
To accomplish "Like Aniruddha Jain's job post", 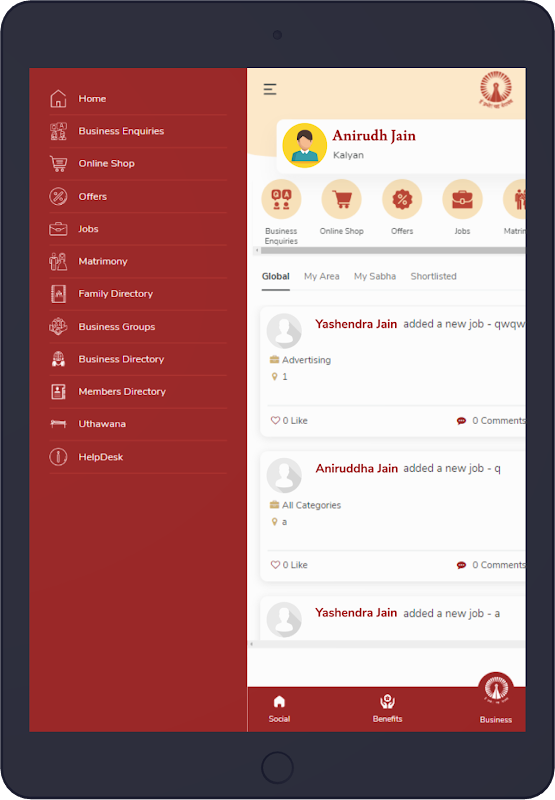I will point(289,565).
